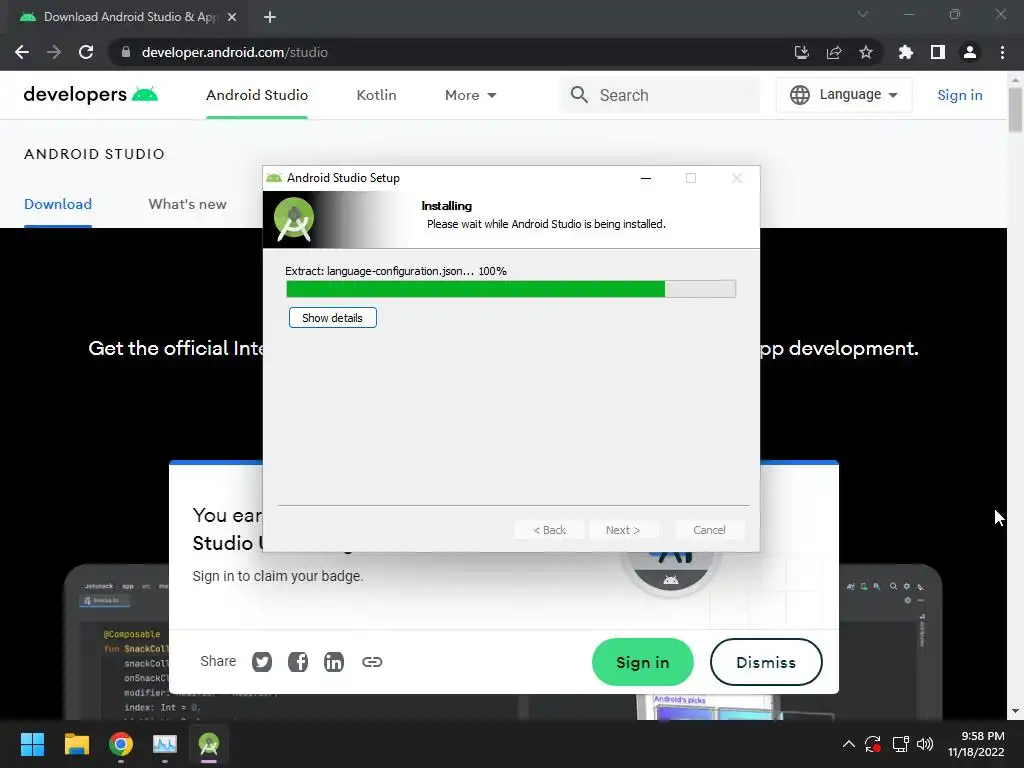Select the Kotlin nav tab
This screenshot has height=768, width=1024.
(x=376, y=95)
